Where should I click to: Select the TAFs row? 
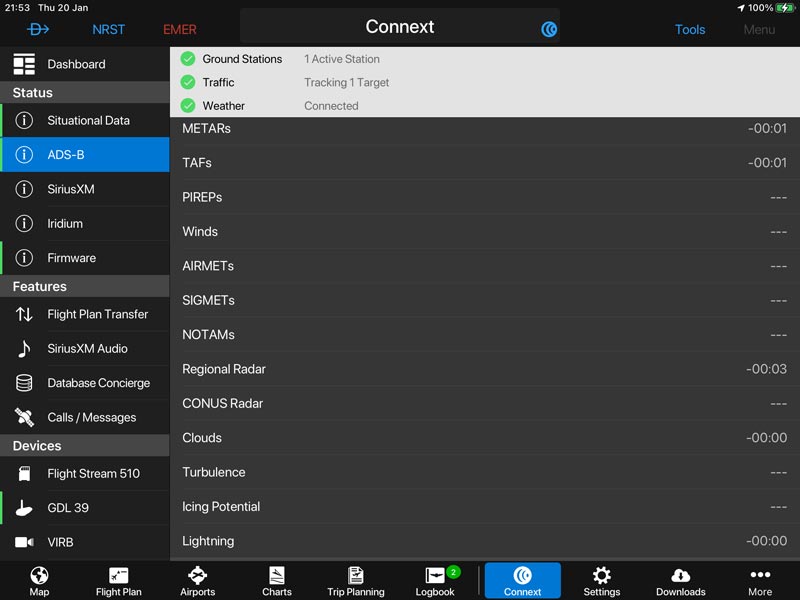point(485,163)
